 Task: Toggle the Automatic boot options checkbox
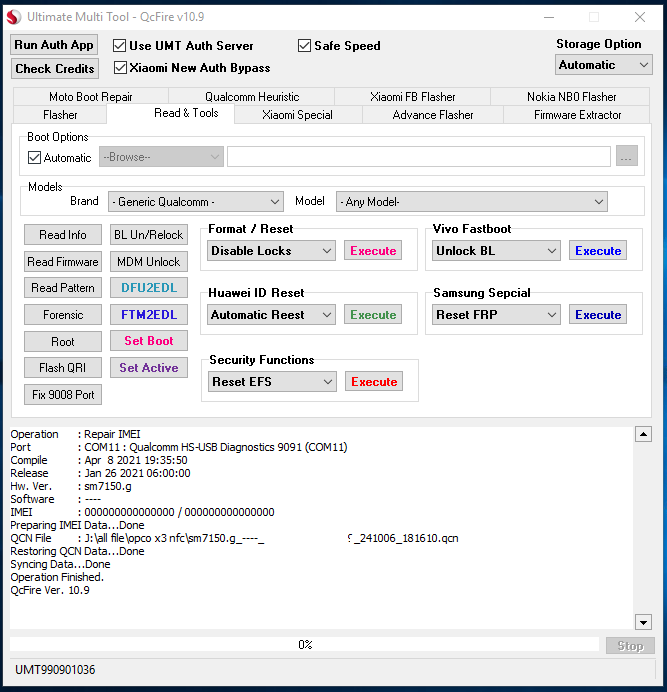point(35,158)
